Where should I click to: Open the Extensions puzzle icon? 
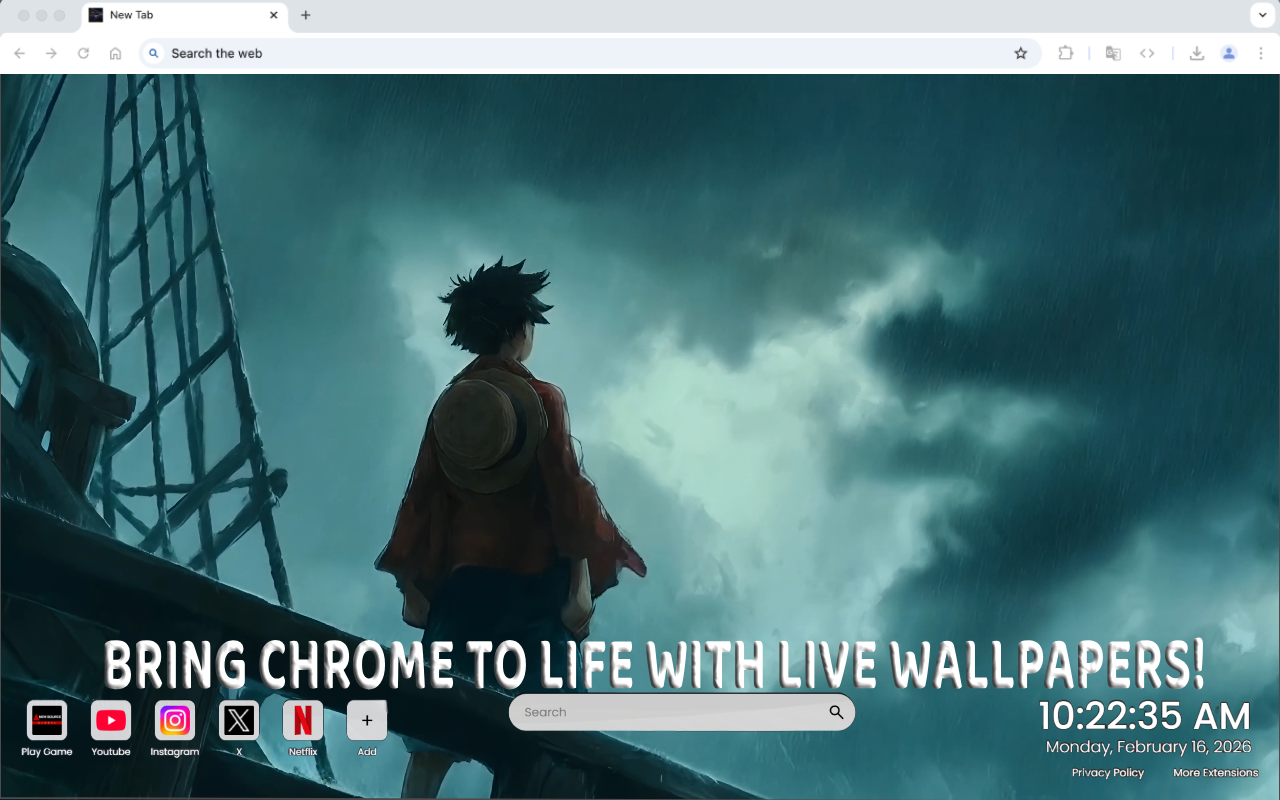click(1066, 53)
